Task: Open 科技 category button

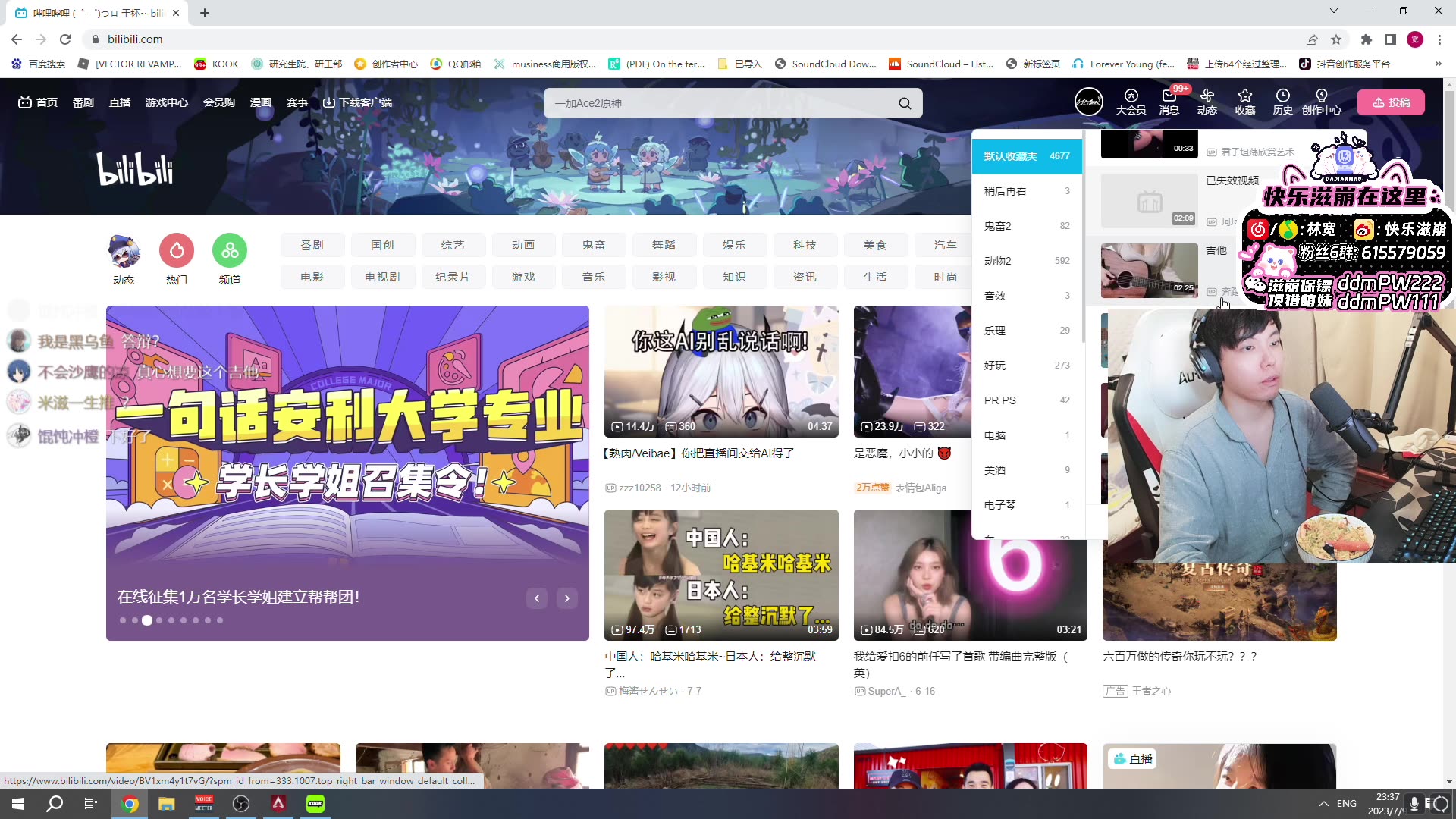Action: [805, 245]
